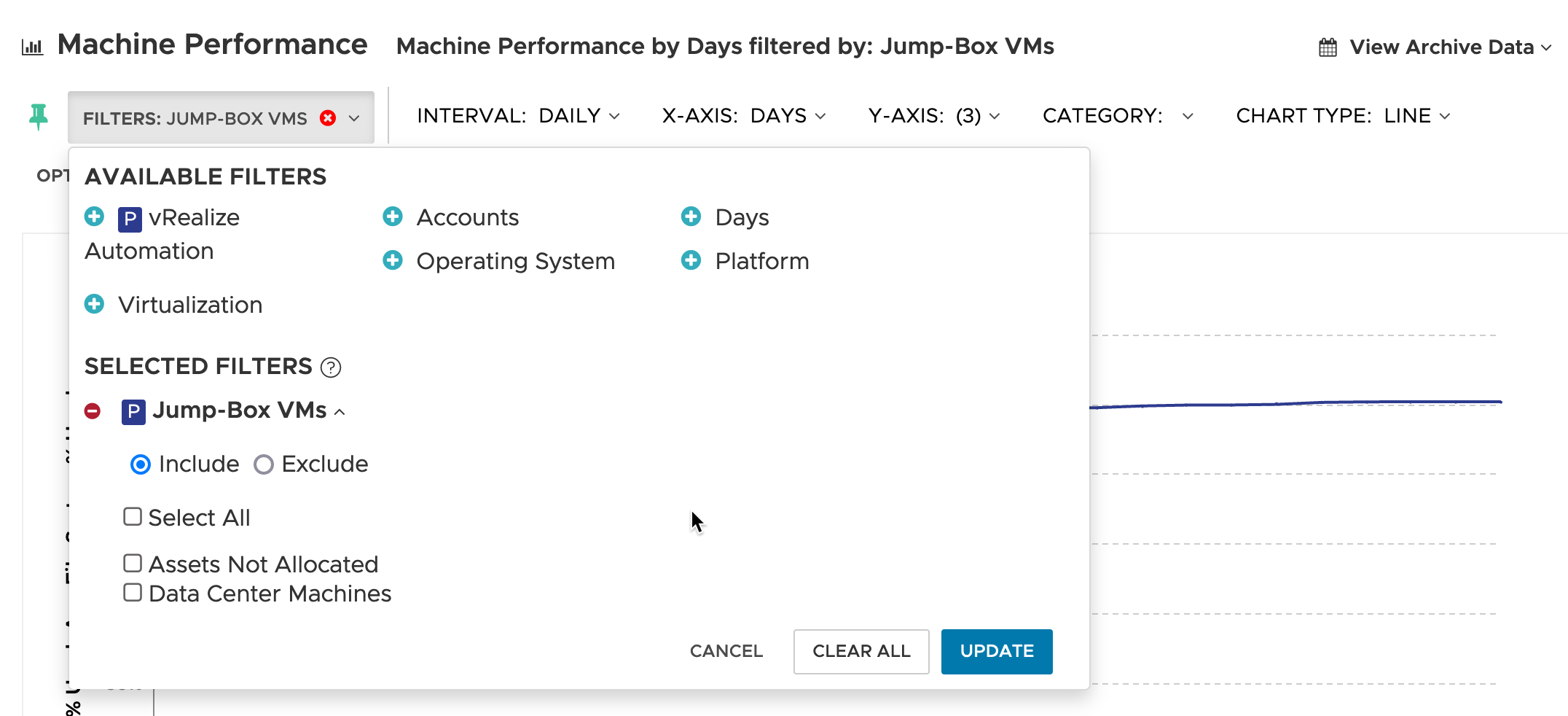This screenshot has width=1568, height=716.
Task: Remove Jump-Box VMs filter via red X
Action: point(328,118)
